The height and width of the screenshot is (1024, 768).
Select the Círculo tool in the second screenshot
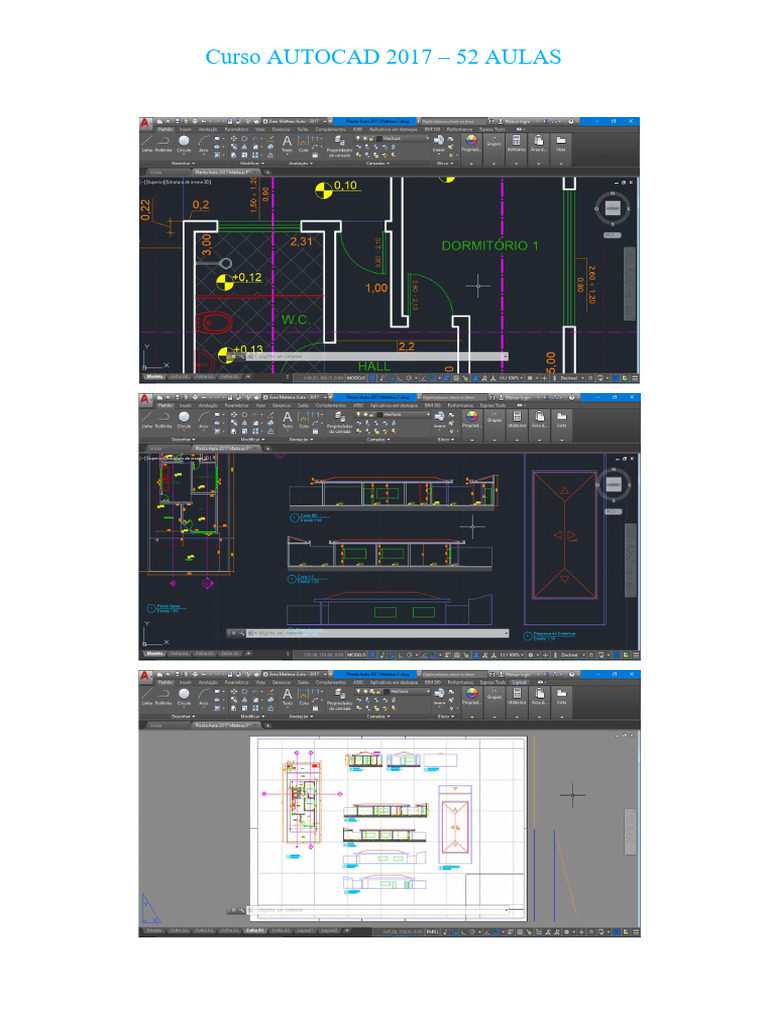184,420
